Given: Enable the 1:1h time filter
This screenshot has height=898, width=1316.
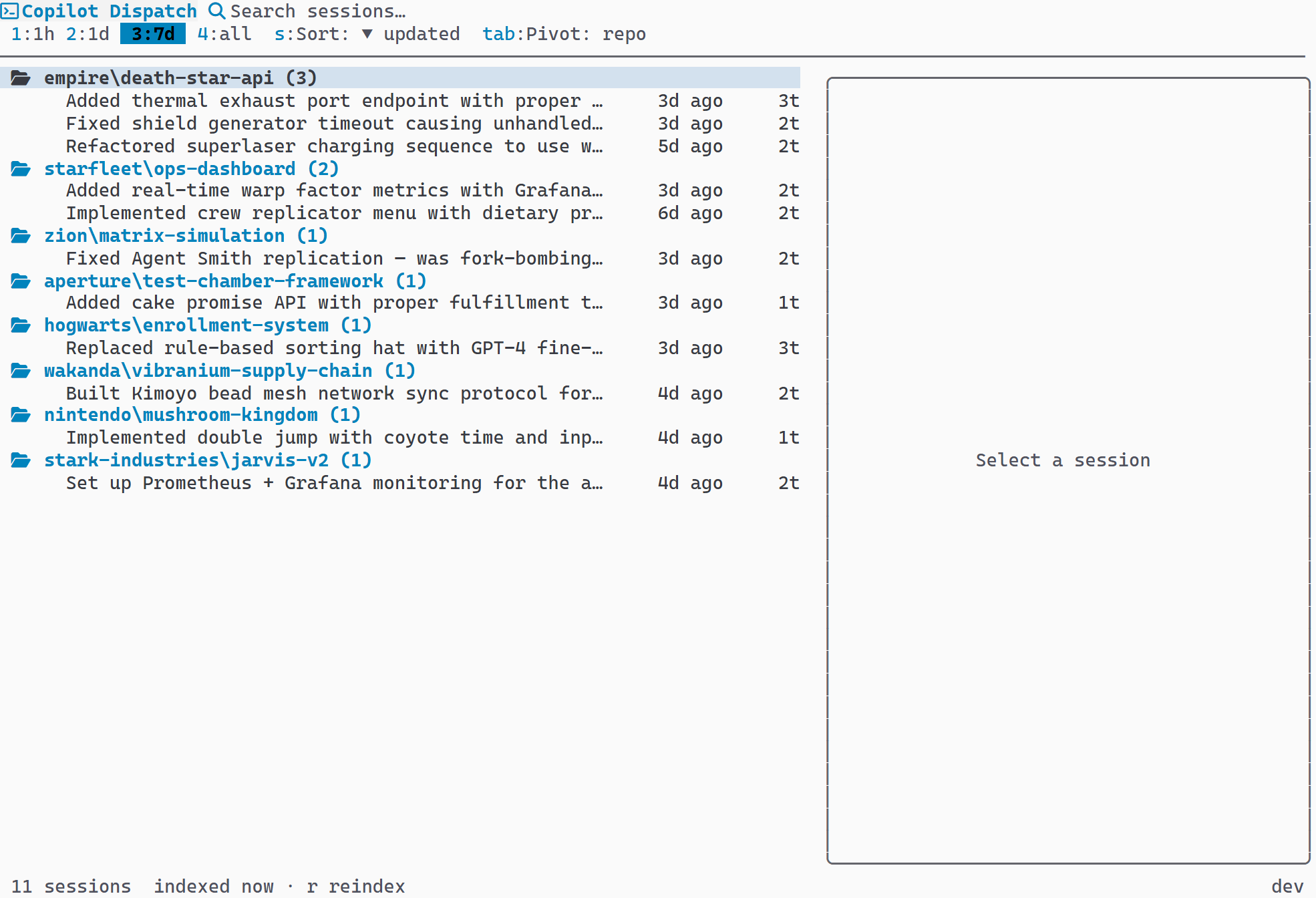Looking at the screenshot, I should click(x=33, y=34).
